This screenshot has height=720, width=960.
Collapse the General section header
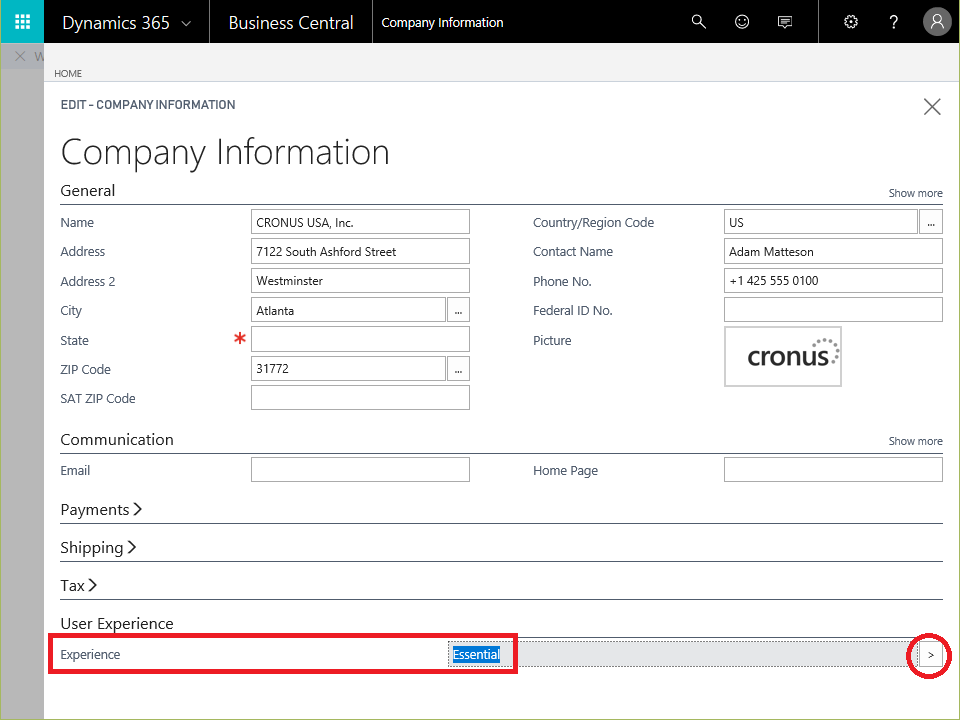88,190
